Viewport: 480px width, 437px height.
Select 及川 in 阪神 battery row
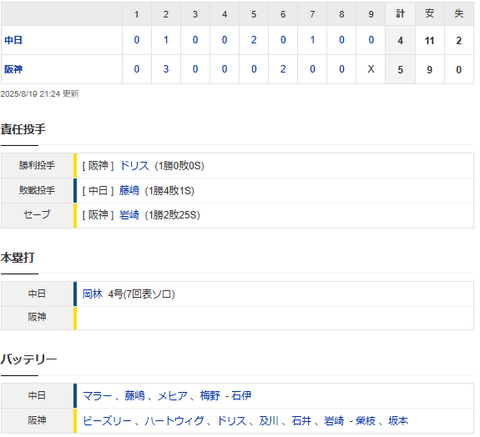coord(269,421)
